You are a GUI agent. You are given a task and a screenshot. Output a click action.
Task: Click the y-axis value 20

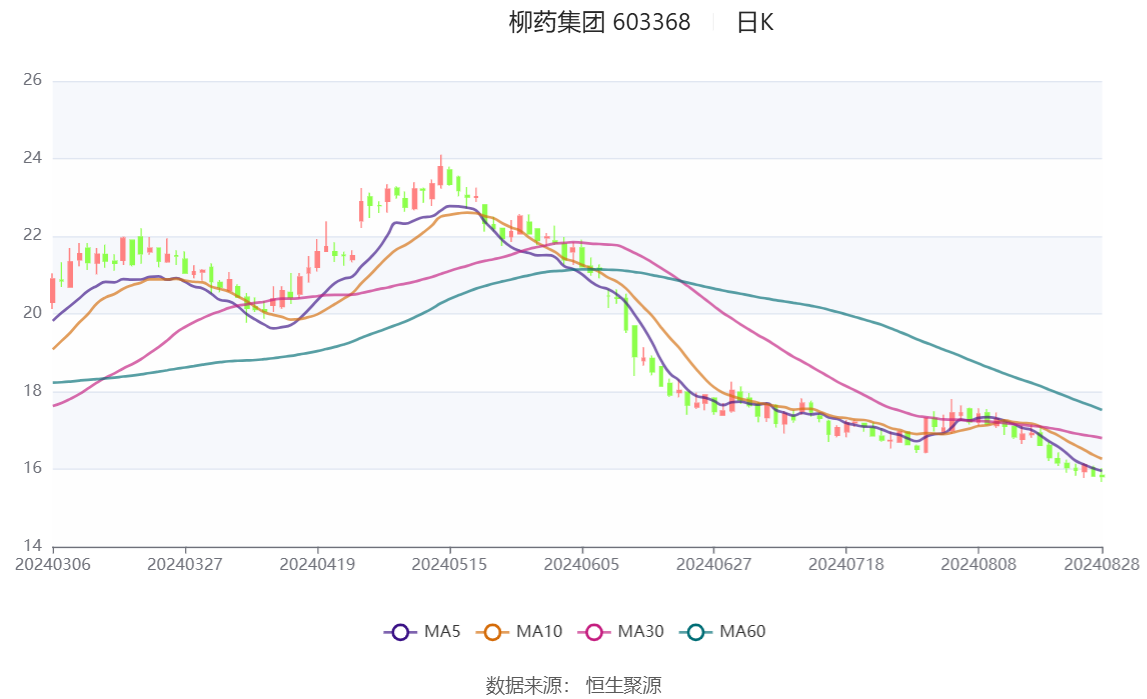(x=32, y=313)
